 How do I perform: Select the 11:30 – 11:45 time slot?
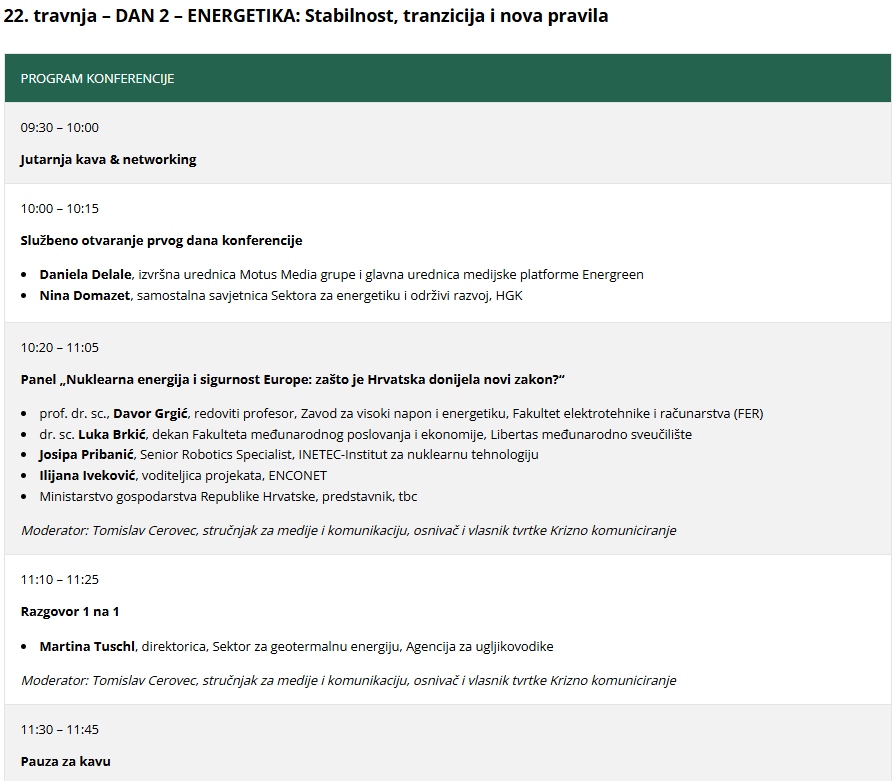click(x=59, y=729)
